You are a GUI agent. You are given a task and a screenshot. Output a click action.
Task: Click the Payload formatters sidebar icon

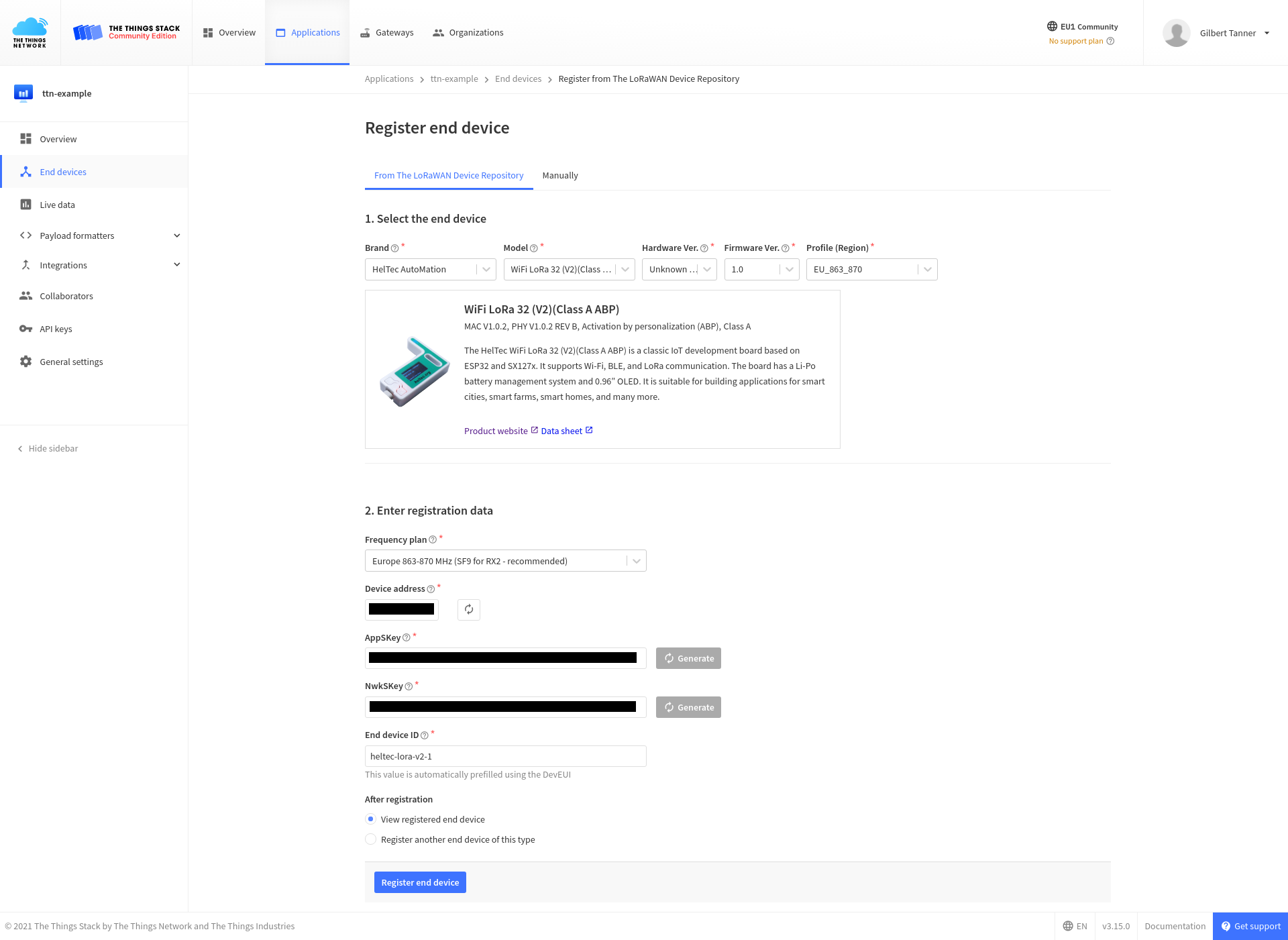[25, 235]
